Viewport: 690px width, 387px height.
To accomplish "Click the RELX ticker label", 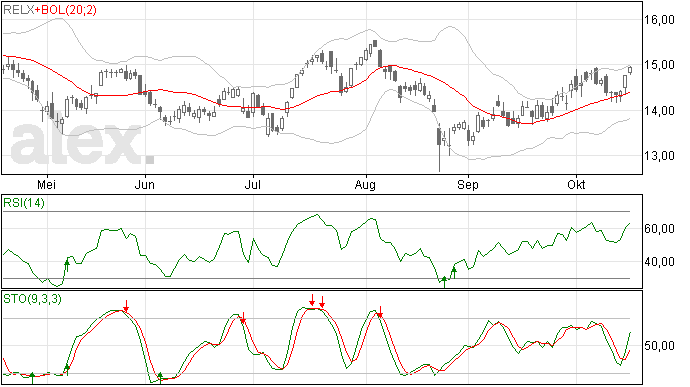I will (x=18, y=10).
